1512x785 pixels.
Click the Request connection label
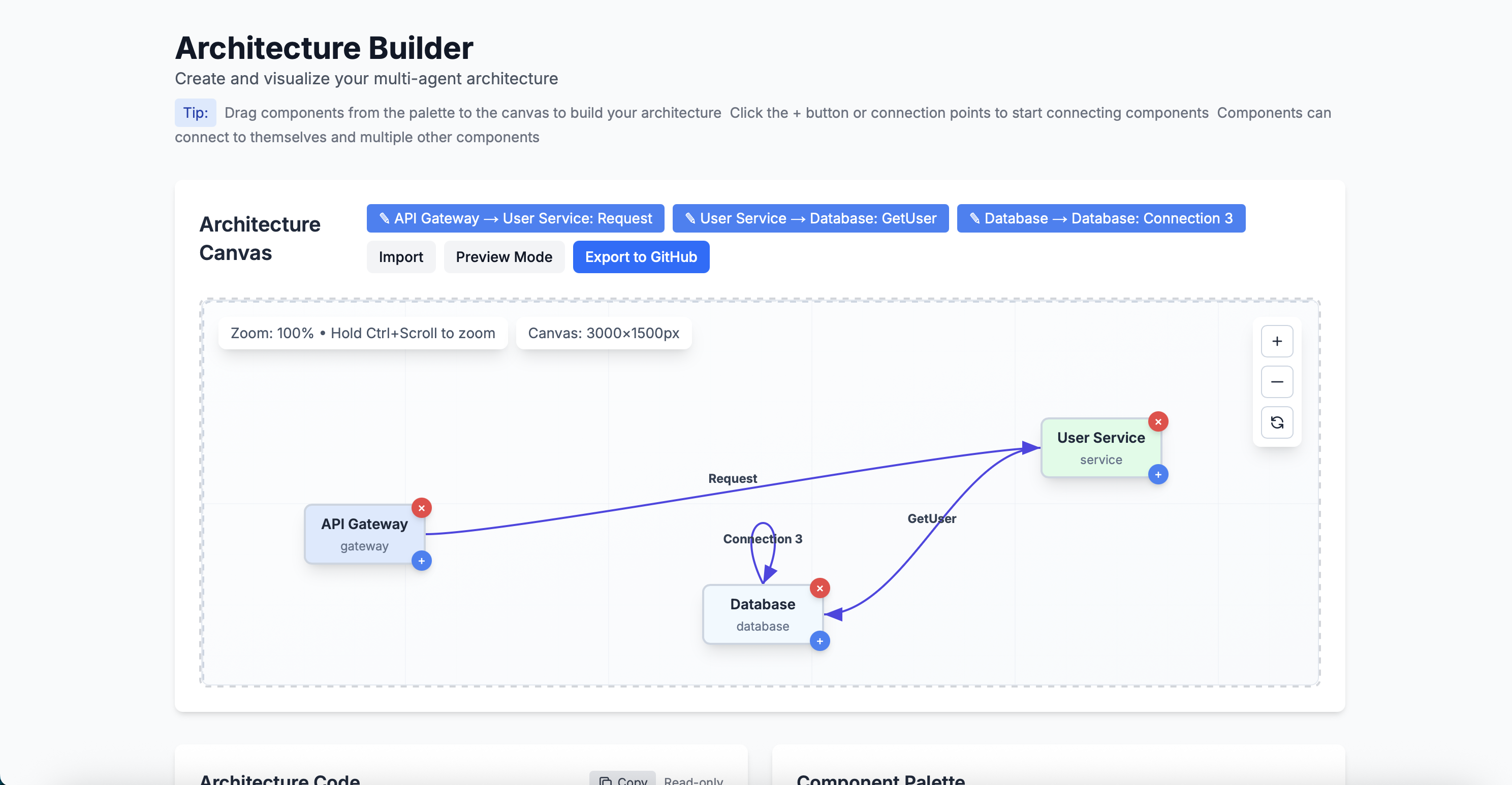tap(733, 479)
